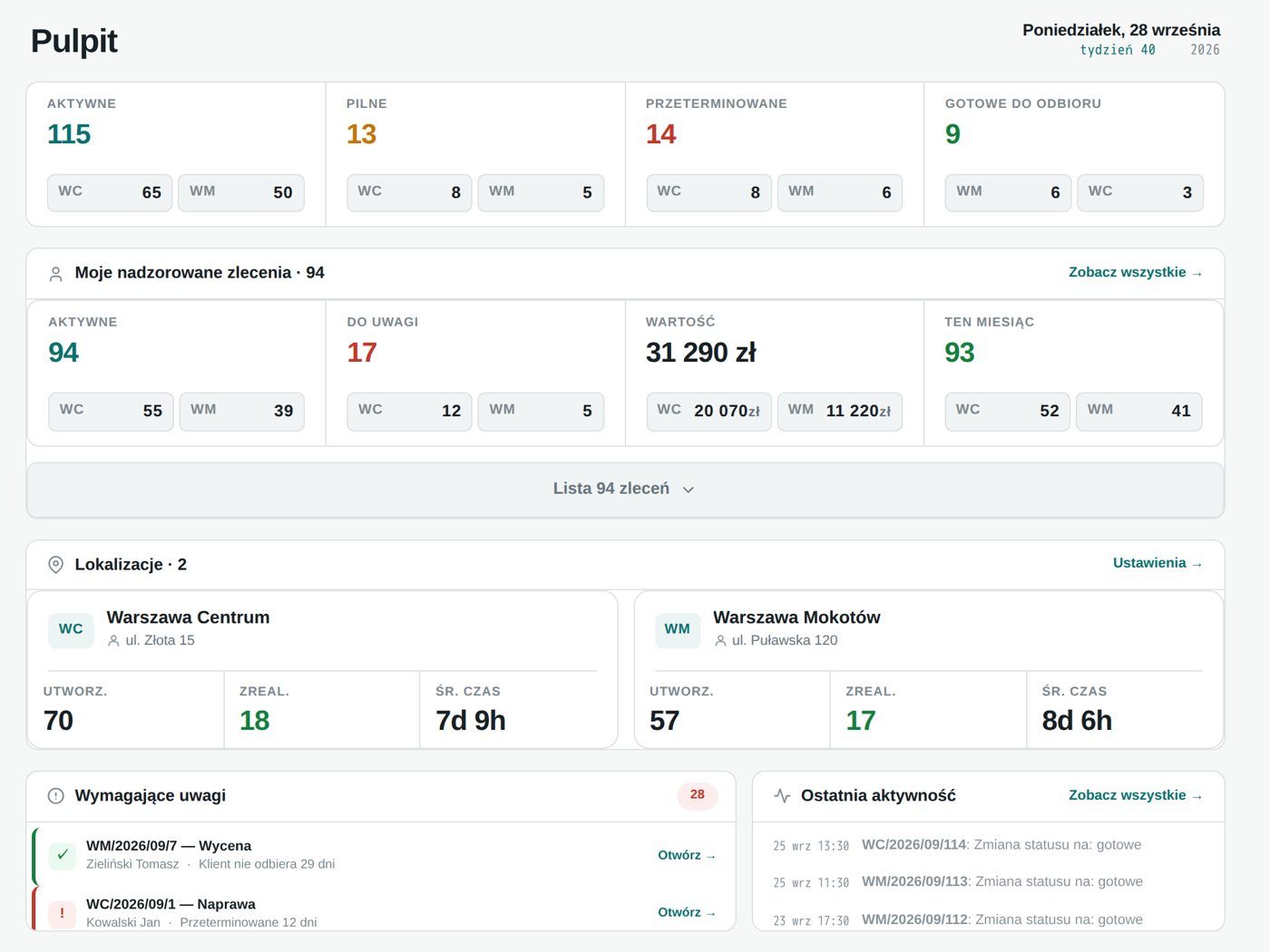Viewport: 1270px width, 952px height.
Task: Open Zobacz wszystkie in Ostatnia aktywność
Action: point(1135,795)
